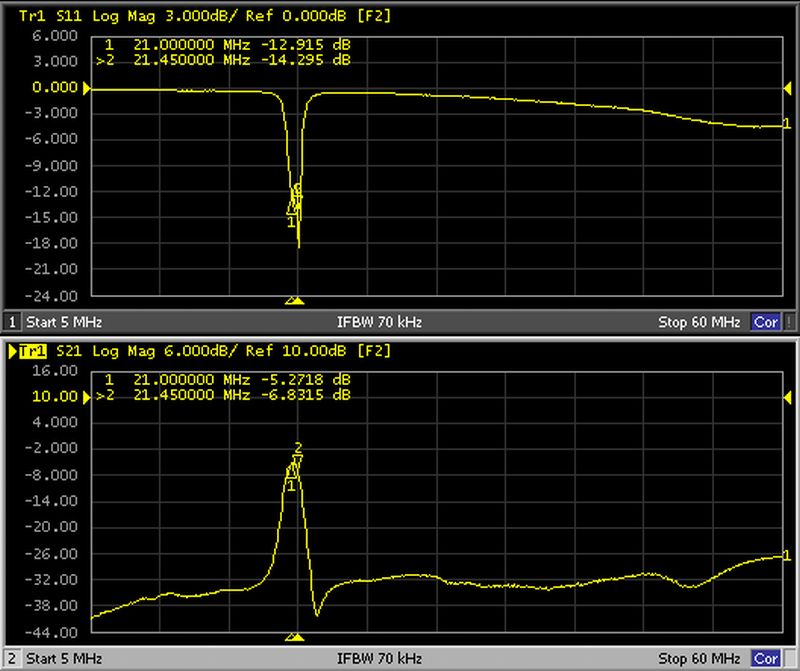Screen dimensions: 800x671
Task: Click the Cor indicator in S11 channel bar
Action: (766, 323)
